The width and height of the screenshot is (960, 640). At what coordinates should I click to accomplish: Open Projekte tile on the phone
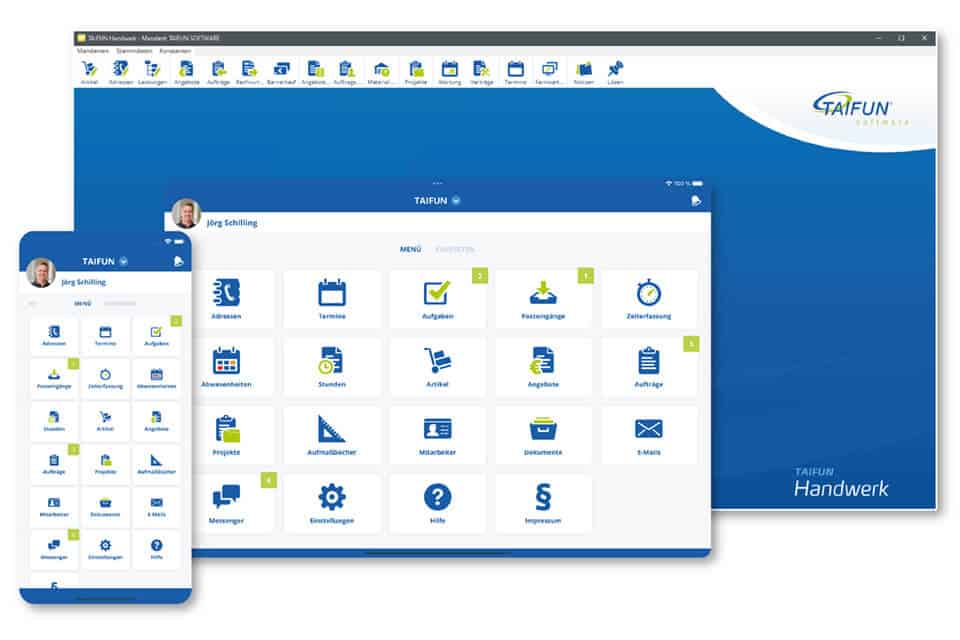(105, 464)
